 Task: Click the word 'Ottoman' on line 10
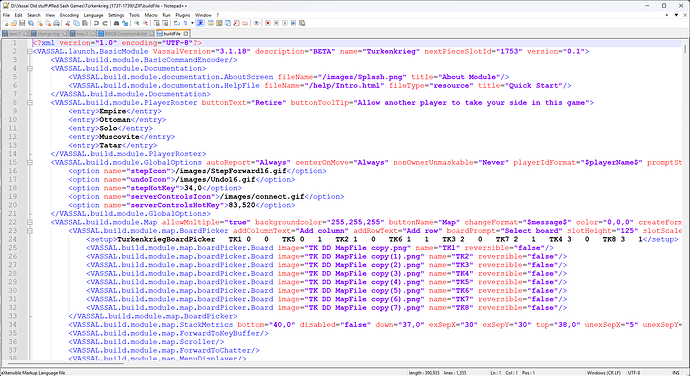tap(115, 120)
